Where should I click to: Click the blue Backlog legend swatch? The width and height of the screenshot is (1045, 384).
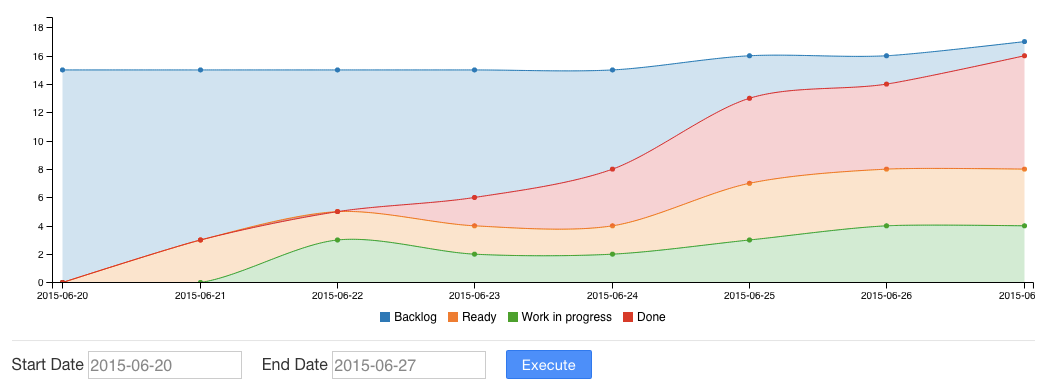point(385,317)
